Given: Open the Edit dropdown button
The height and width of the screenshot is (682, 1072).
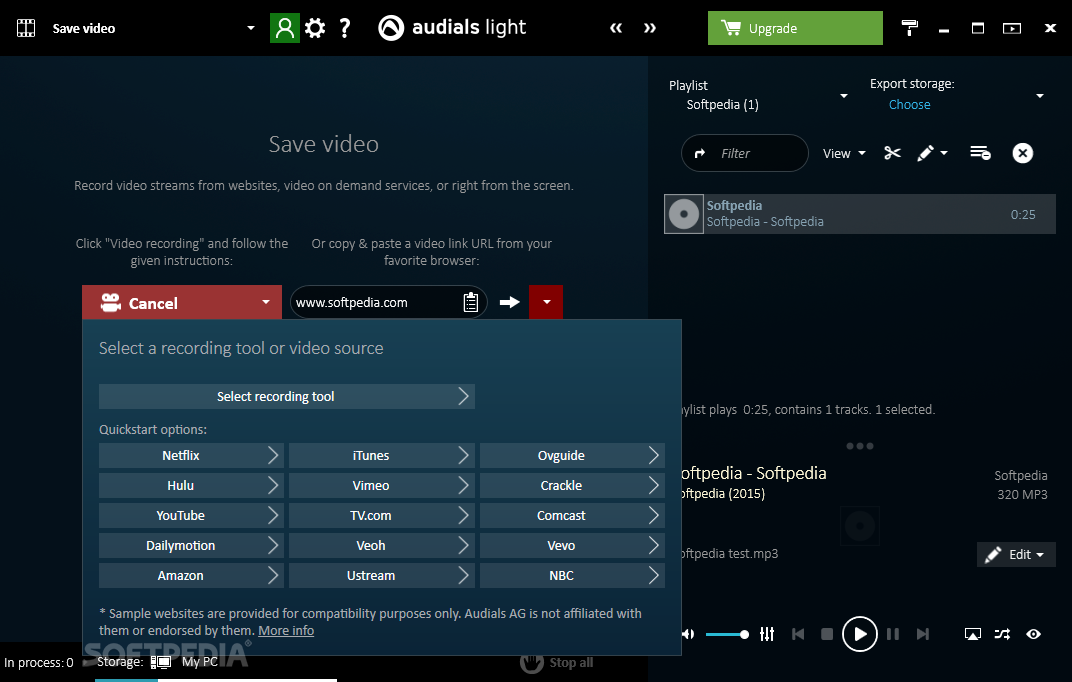Looking at the screenshot, I should pyautogui.click(x=1016, y=554).
